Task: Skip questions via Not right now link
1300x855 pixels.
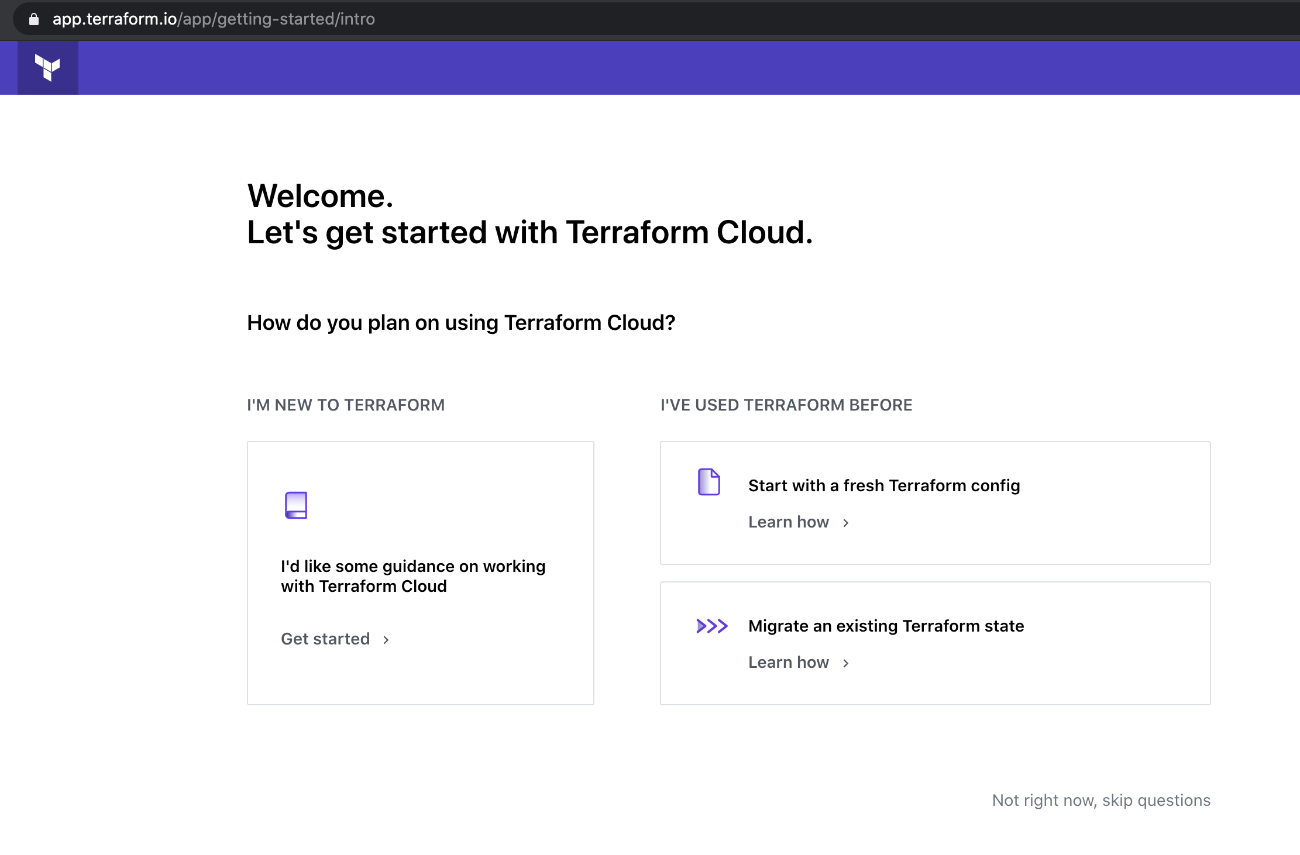Action: [x=1101, y=800]
